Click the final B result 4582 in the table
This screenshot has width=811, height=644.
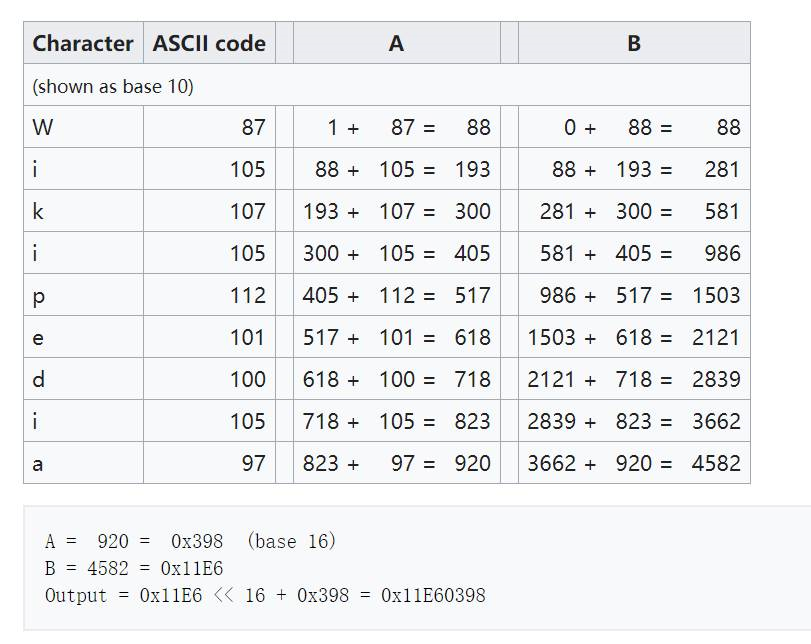click(x=716, y=463)
